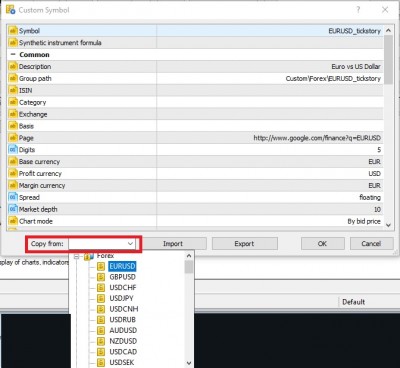Click the EURUSD_tickstory symbol value
The width and height of the screenshot is (400, 368).
coord(354,31)
